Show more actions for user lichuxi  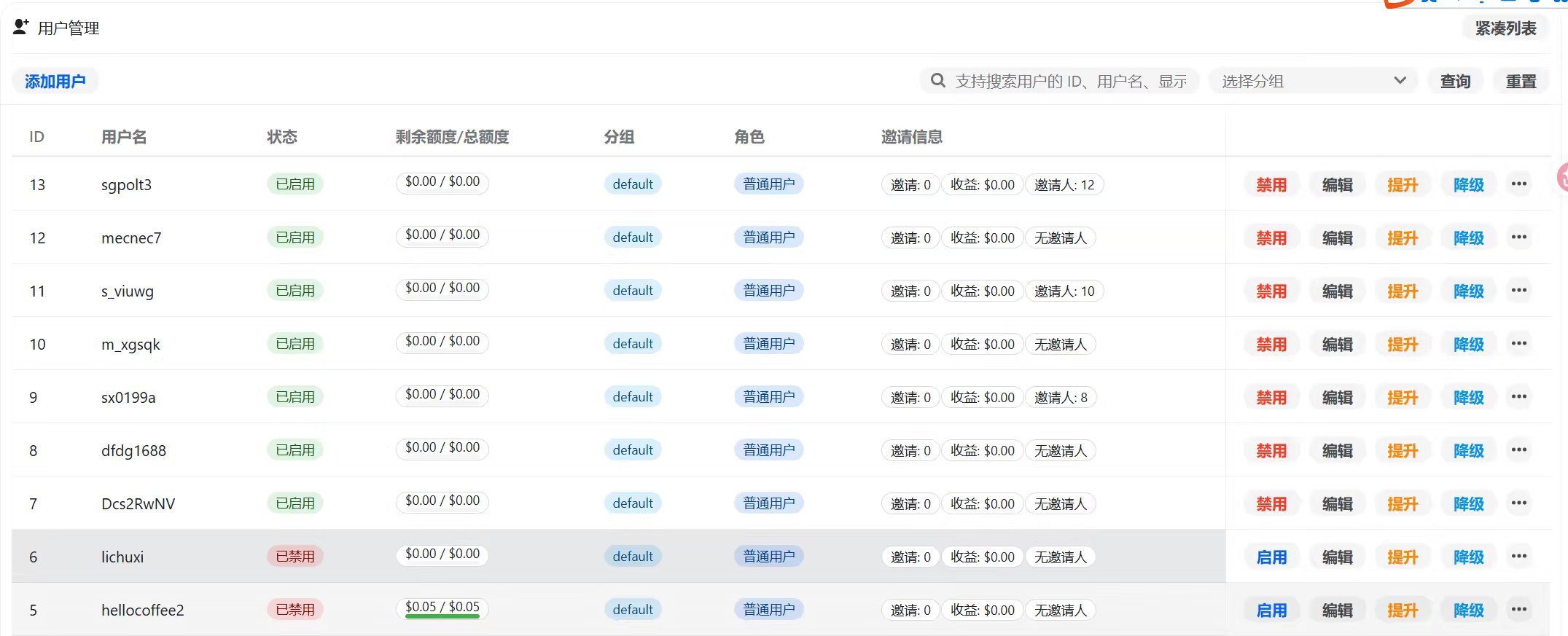tap(1518, 557)
